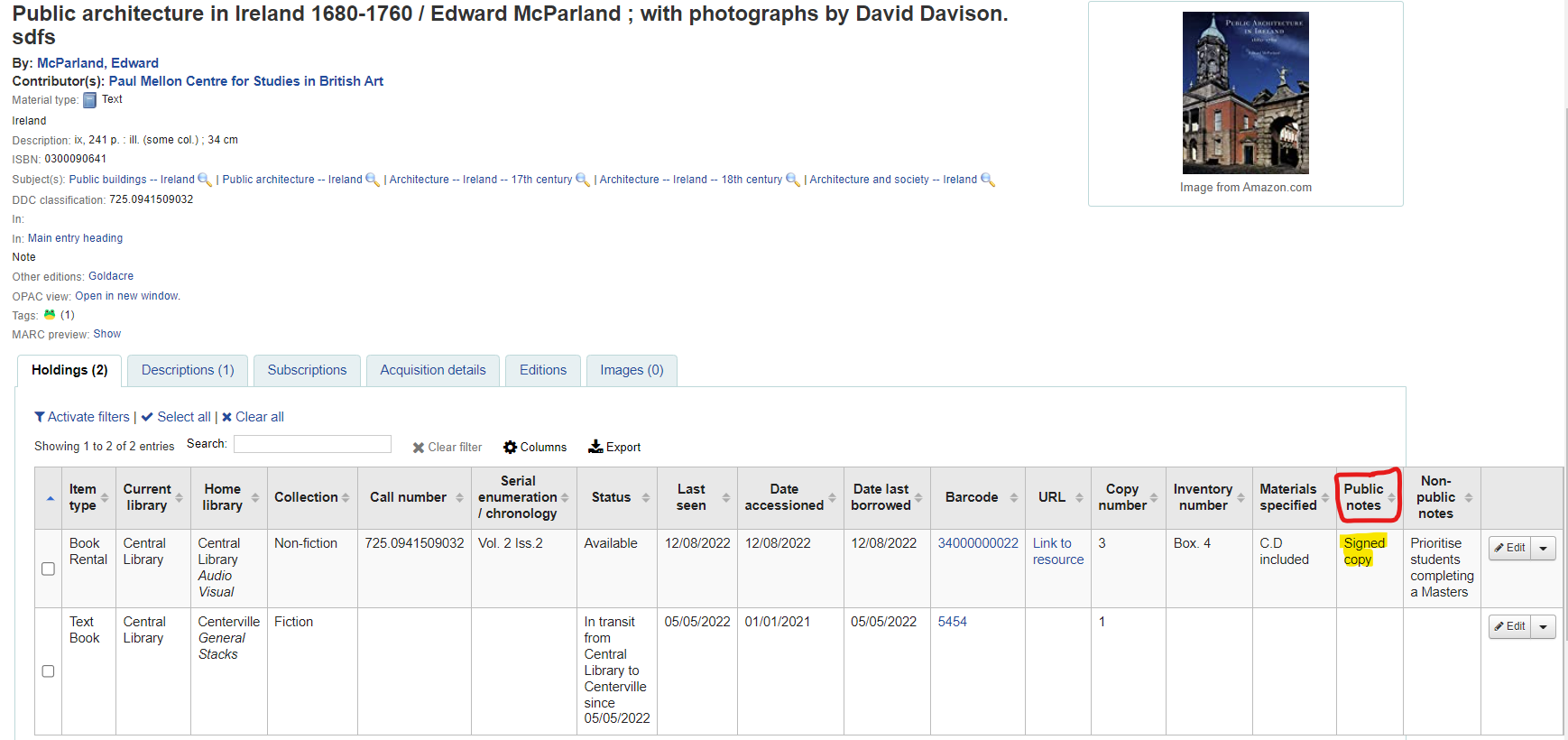Sort by Current library column arrows
This screenshot has width=1568, height=740.
coord(179,497)
